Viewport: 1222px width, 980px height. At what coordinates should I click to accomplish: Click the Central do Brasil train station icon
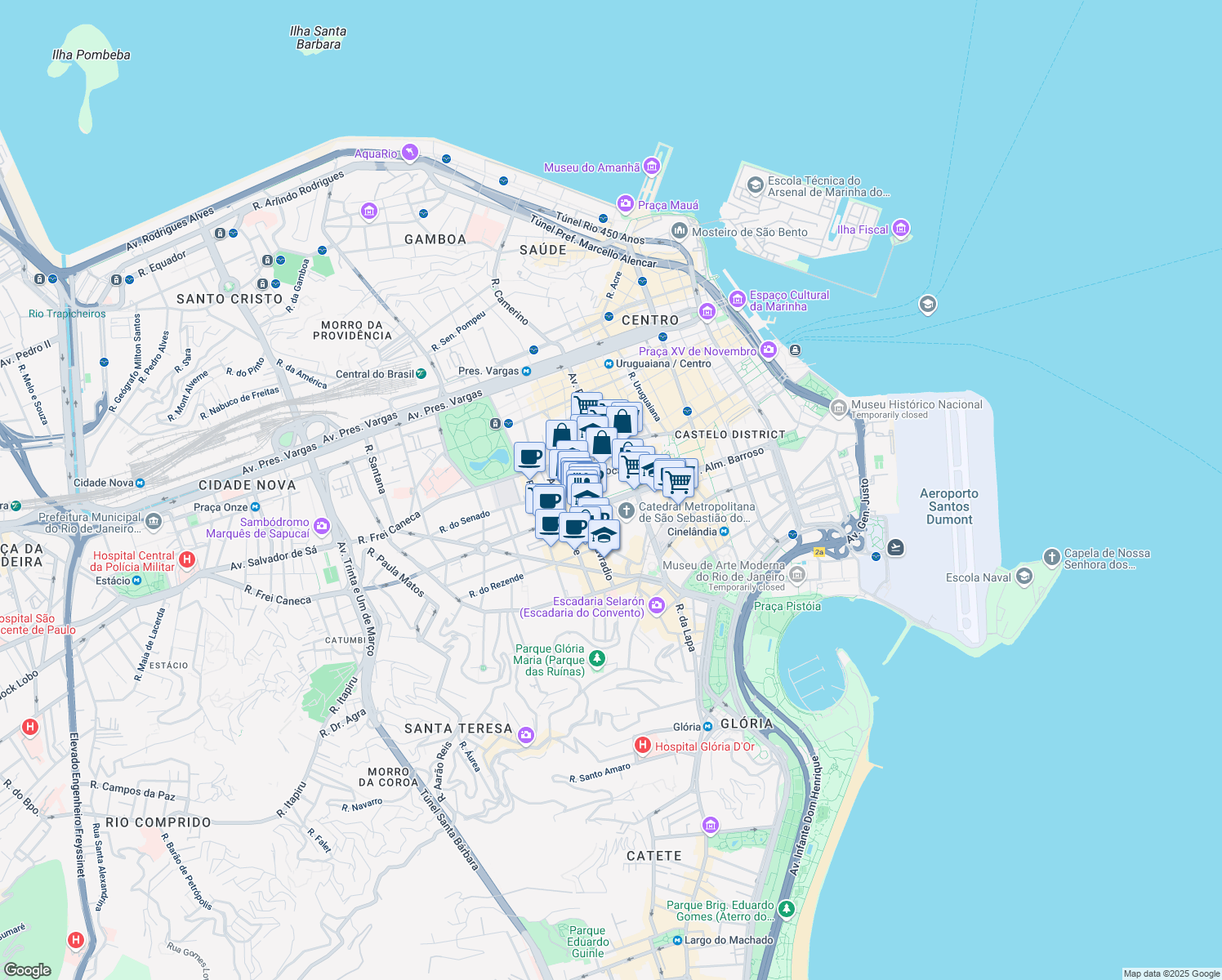click(x=421, y=374)
